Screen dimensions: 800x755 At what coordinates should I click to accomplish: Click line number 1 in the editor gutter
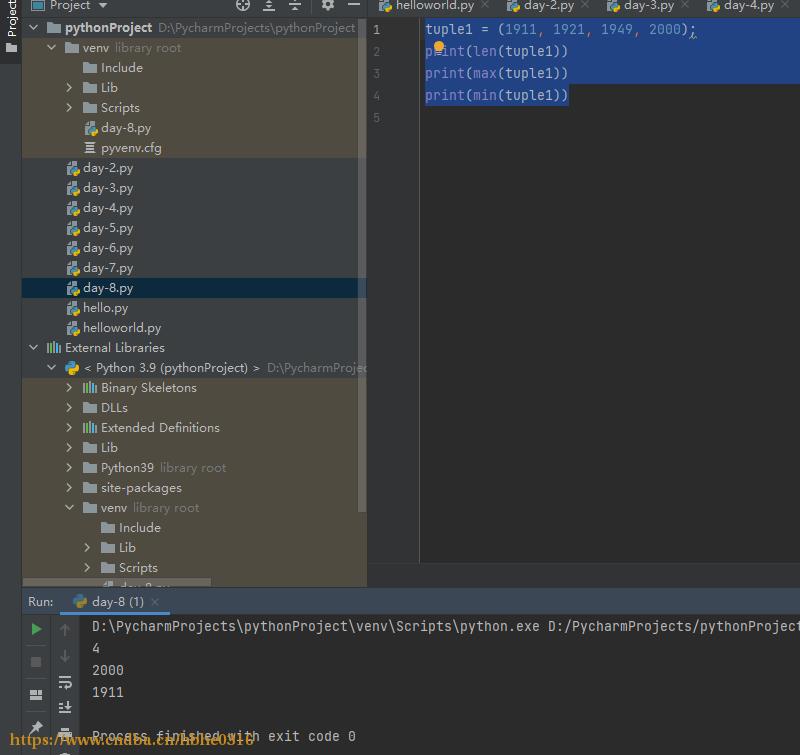pyautogui.click(x=376, y=30)
